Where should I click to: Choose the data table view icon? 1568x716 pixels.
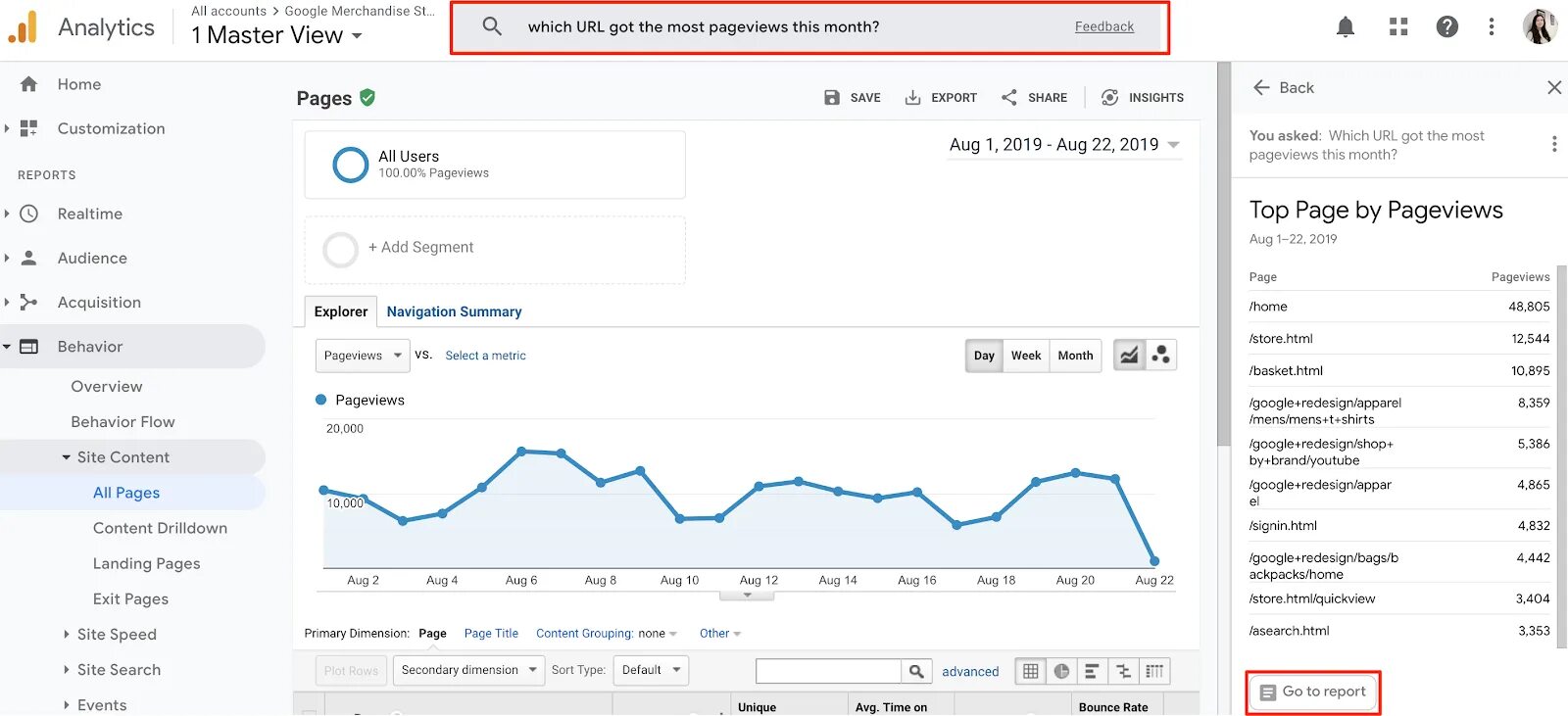1031,671
